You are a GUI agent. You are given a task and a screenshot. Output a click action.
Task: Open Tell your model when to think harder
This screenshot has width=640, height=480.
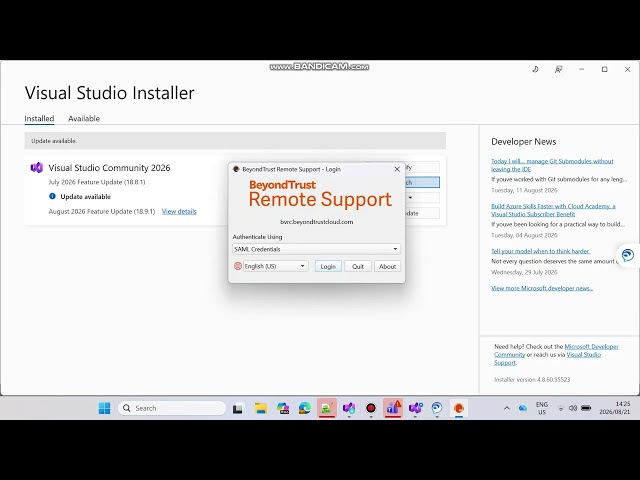(540, 251)
